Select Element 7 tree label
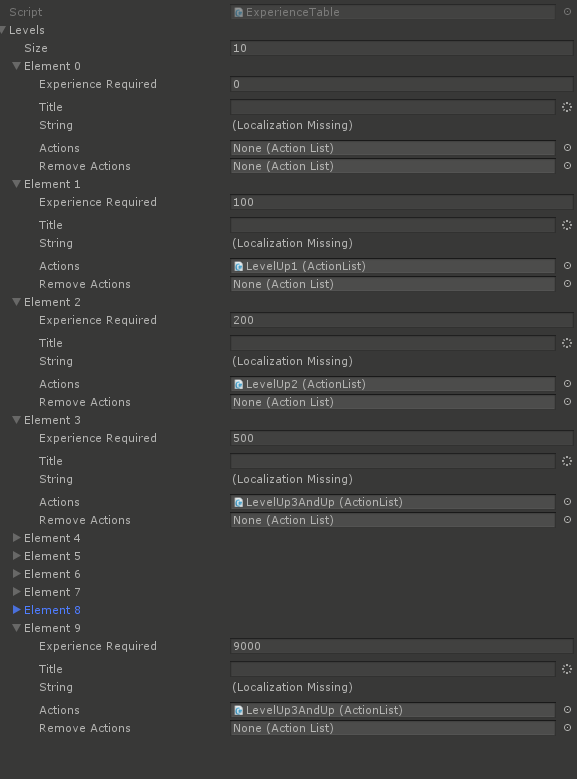577x779 pixels. [x=52, y=592]
